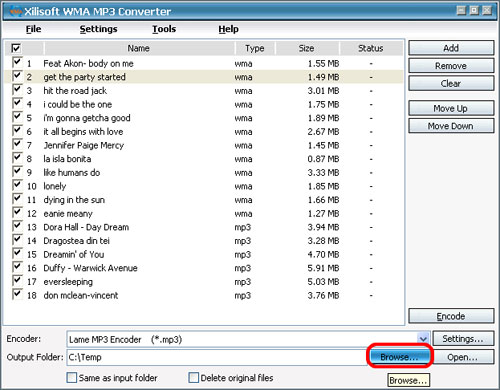500x390 pixels.
Task: Click size value '0.87 MB'
Action: click(x=323, y=159)
